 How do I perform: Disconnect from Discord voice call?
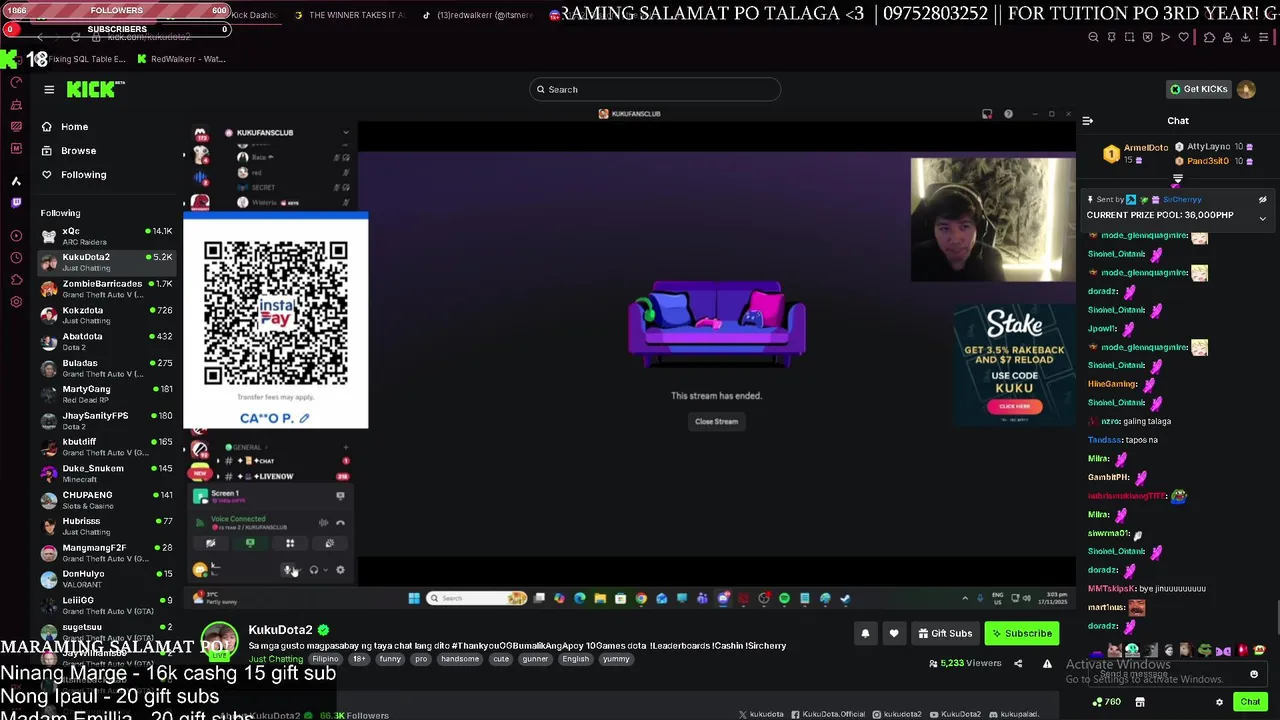click(340, 523)
